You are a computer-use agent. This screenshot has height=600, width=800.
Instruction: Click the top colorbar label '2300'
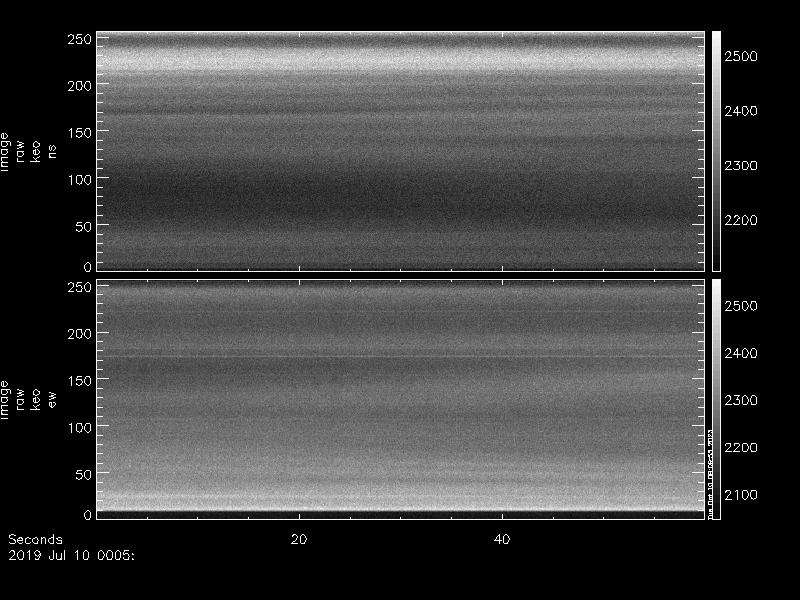tap(741, 165)
